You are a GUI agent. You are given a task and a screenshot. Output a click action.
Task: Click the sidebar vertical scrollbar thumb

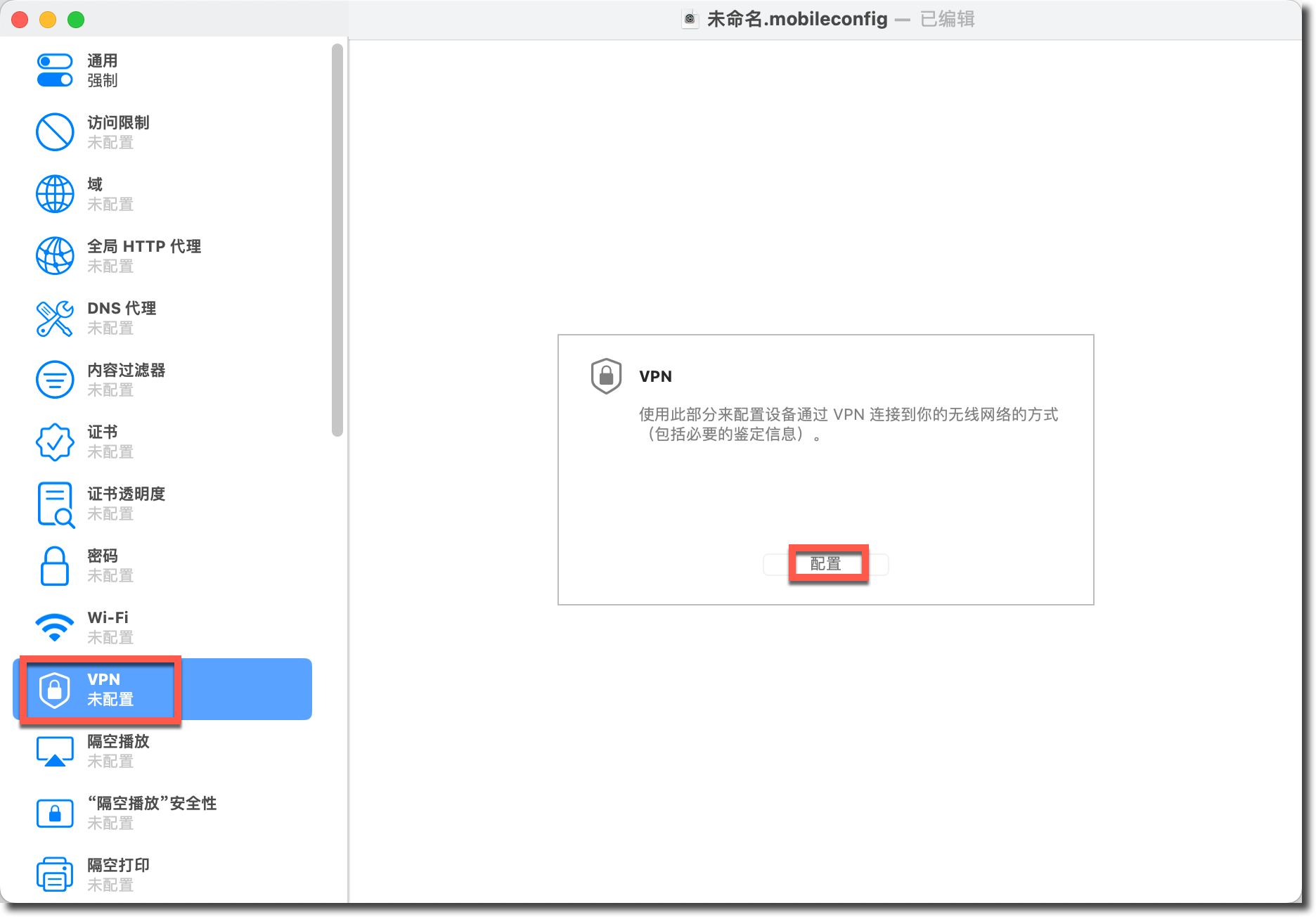coord(337,240)
